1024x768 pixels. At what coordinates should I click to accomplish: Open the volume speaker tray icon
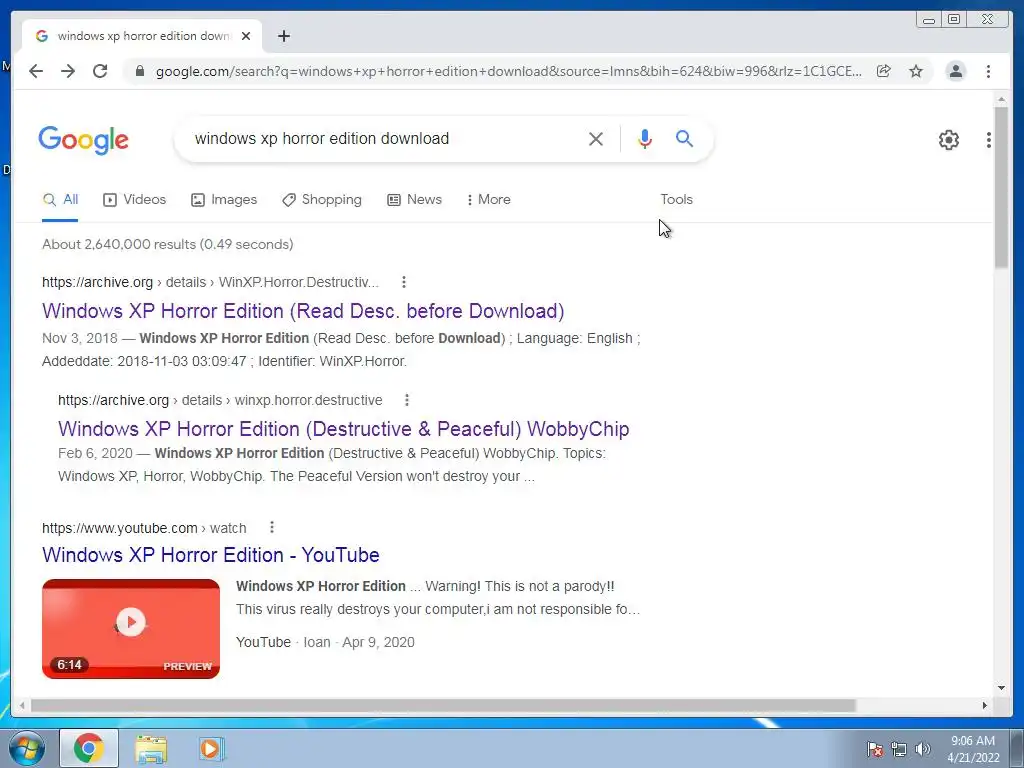(x=923, y=749)
